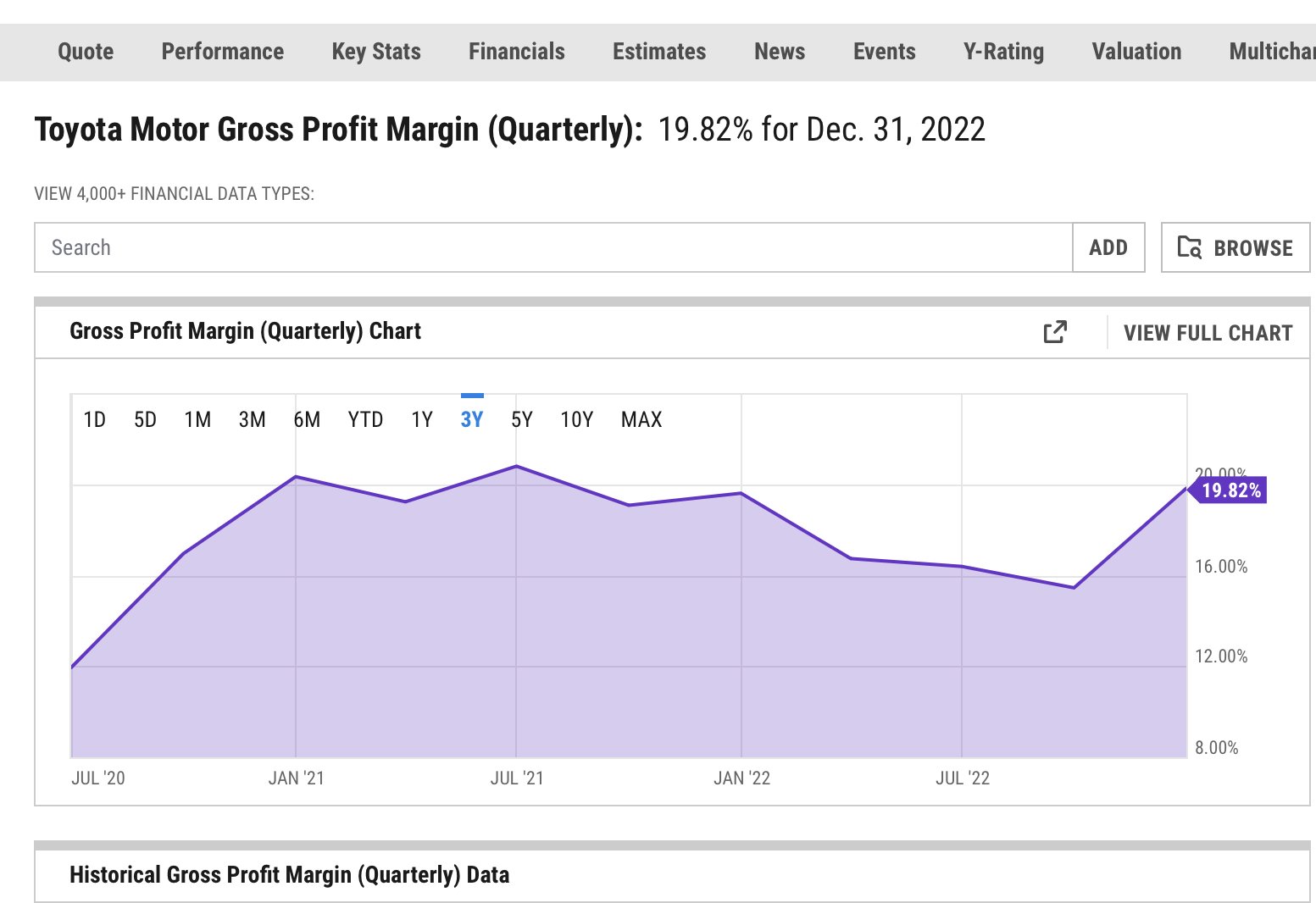Image resolution: width=1316 pixels, height=903 pixels.
Task: Switch to the Valuation tab
Action: pos(1136,52)
